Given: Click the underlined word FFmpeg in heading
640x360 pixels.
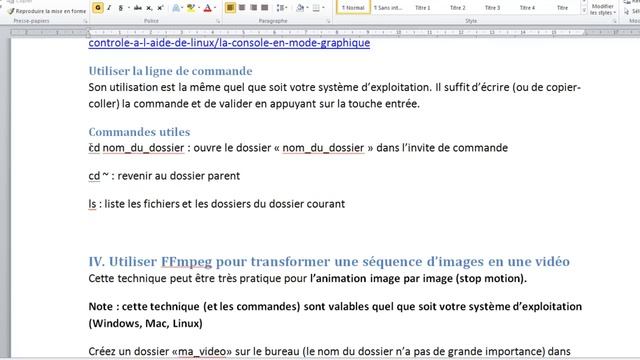Looking at the screenshot, I should (186, 262).
